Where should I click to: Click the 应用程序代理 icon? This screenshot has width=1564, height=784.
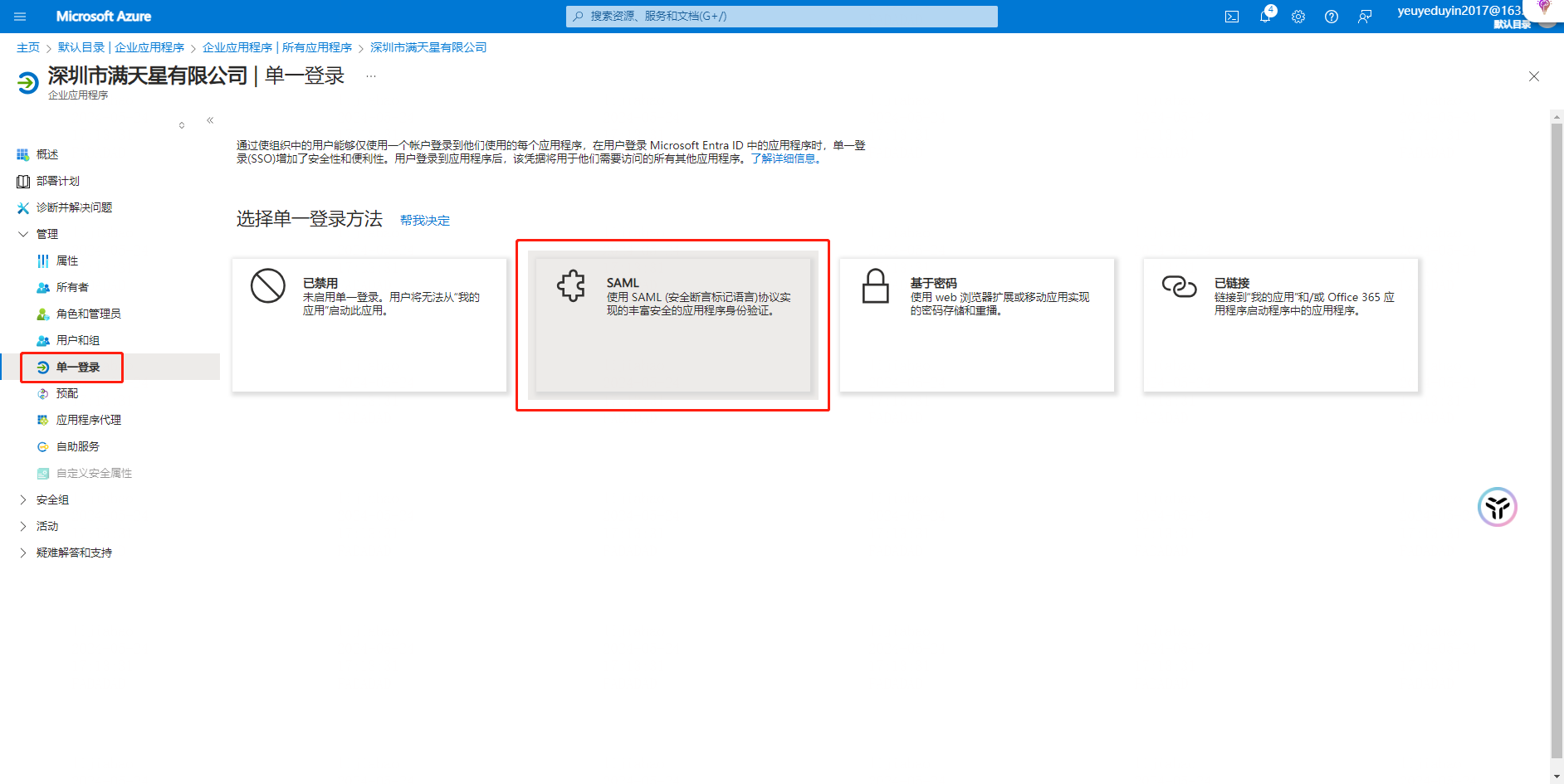point(43,420)
